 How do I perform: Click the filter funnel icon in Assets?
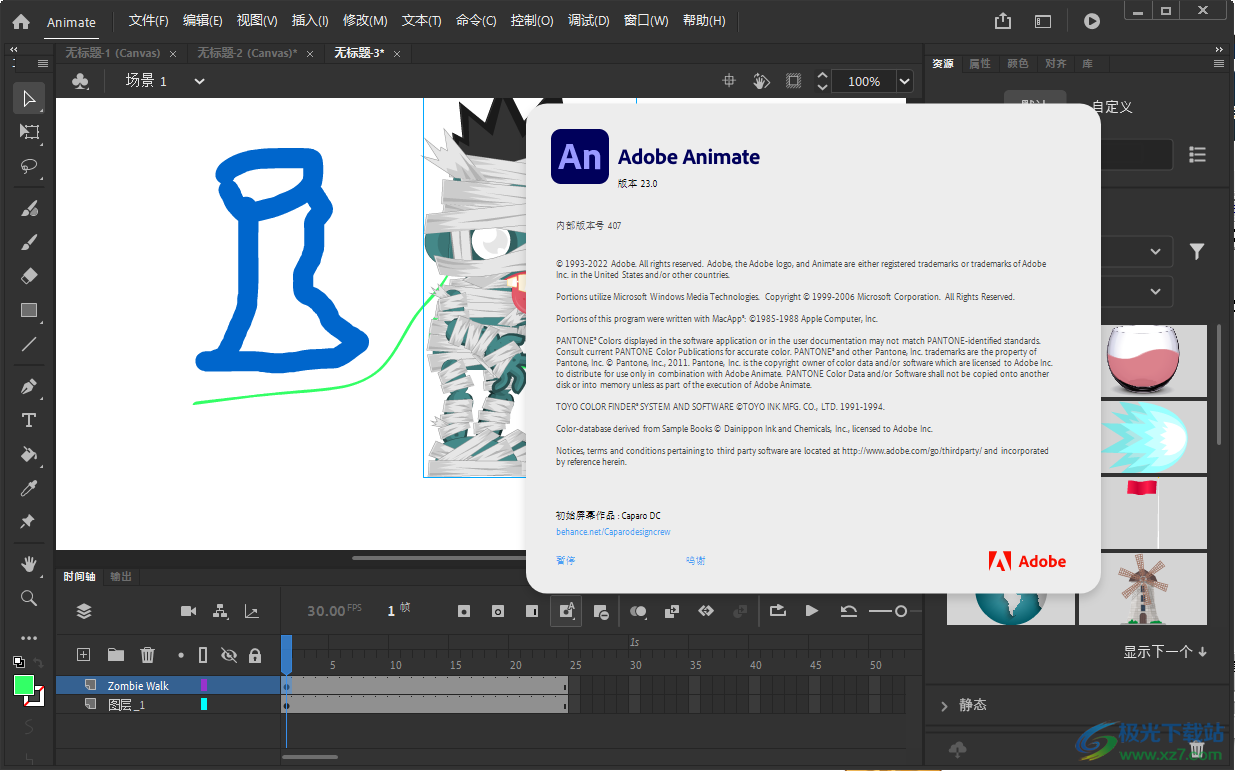tap(1197, 252)
